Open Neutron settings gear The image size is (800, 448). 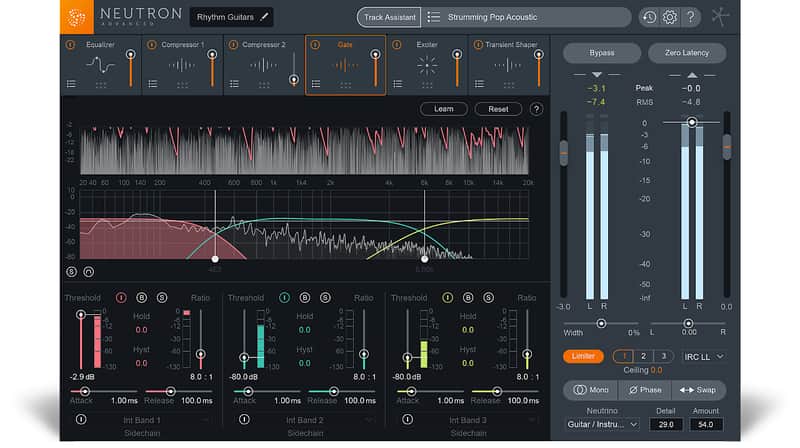coord(670,17)
